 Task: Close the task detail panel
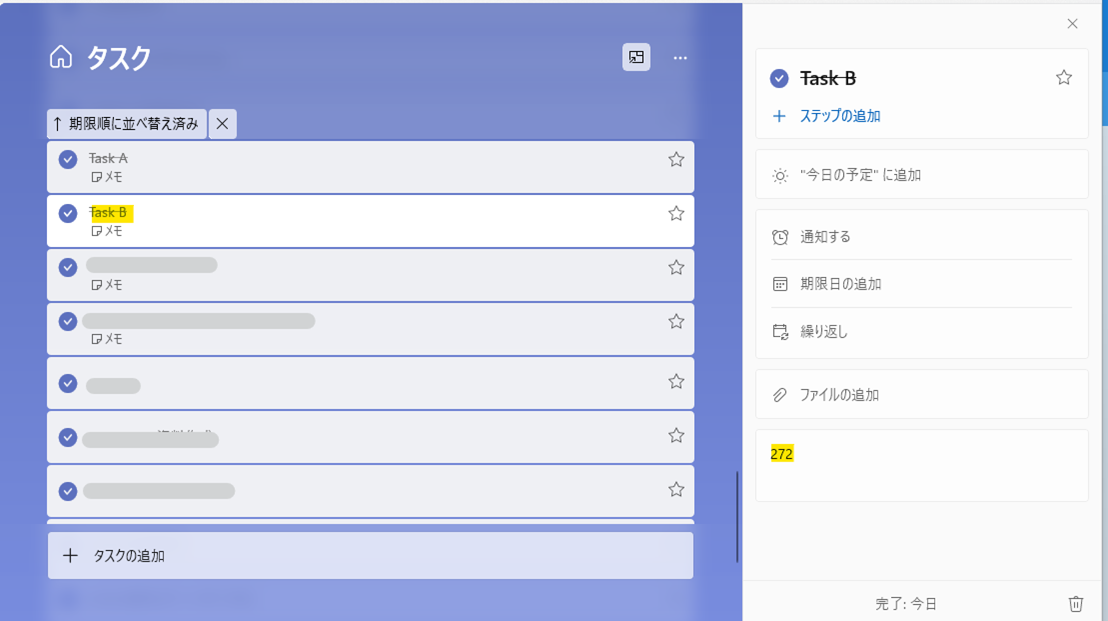click(1072, 24)
